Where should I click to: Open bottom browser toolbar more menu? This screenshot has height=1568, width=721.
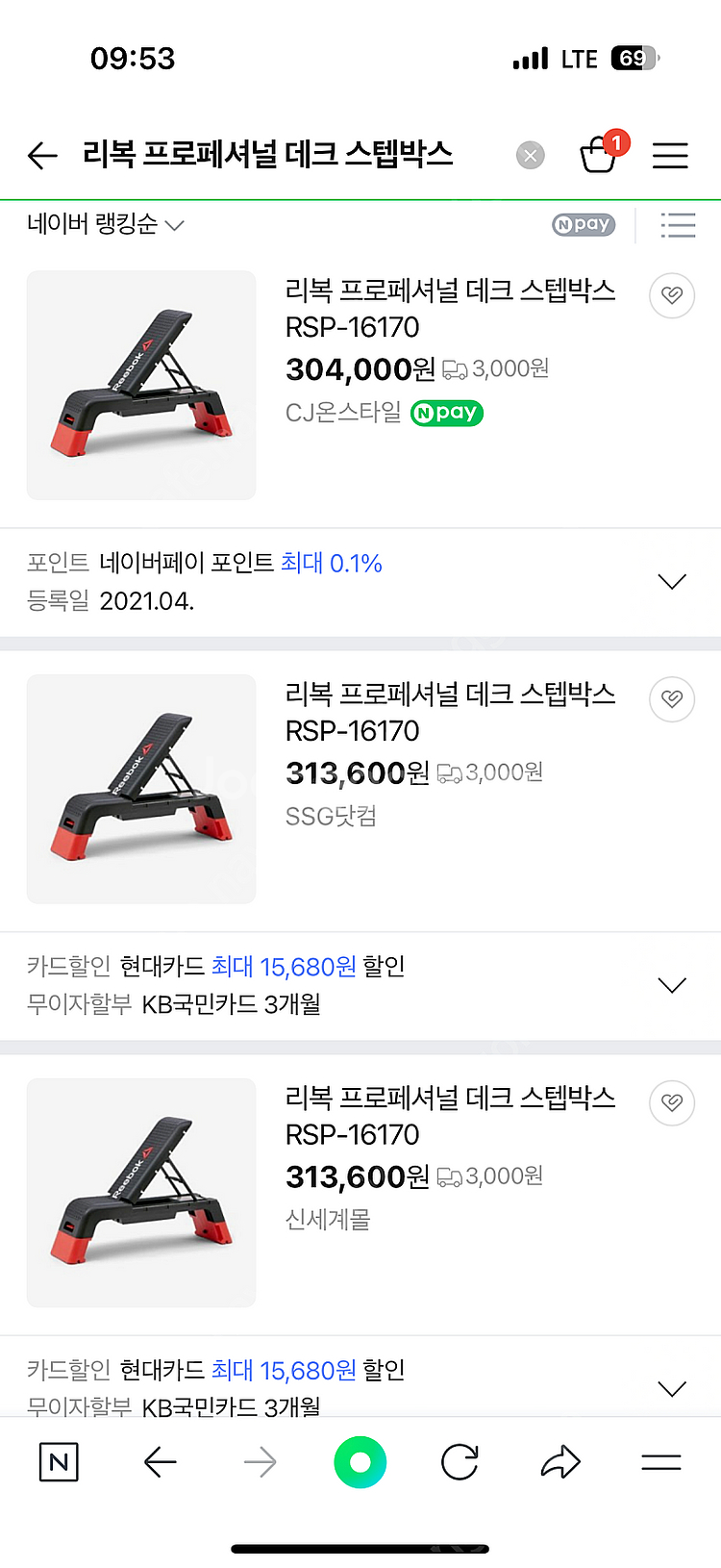[x=660, y=1463]
